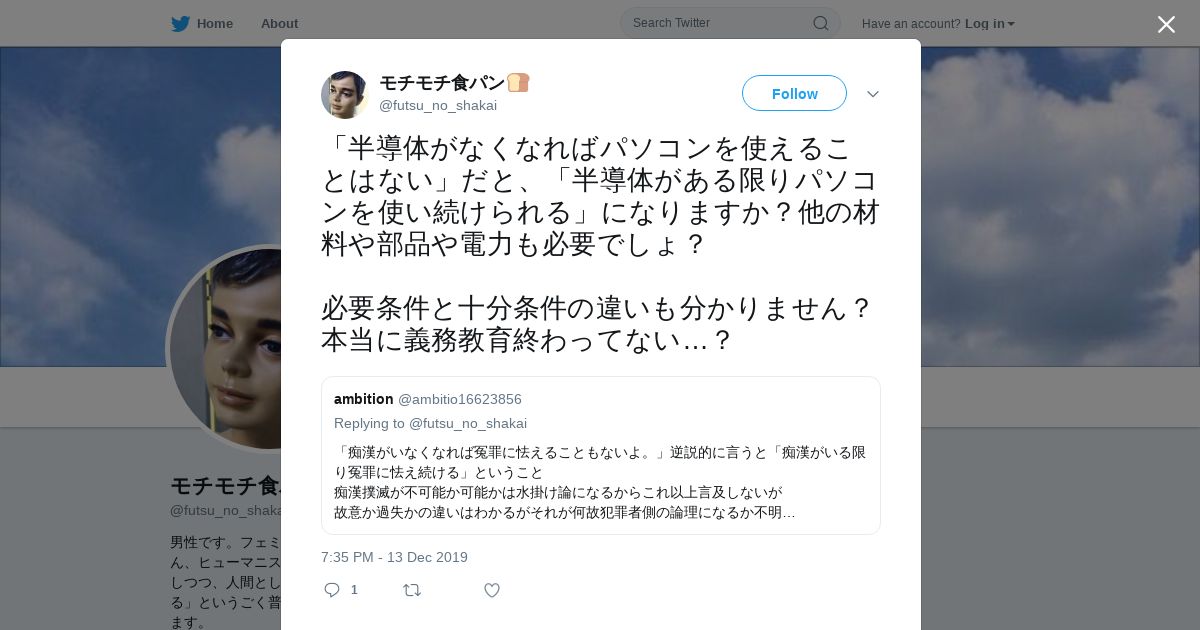This screenshot has height=630, width=1200.
Task: Click the ambition name in the quoted tweet
Action: (x=364, y=399)
